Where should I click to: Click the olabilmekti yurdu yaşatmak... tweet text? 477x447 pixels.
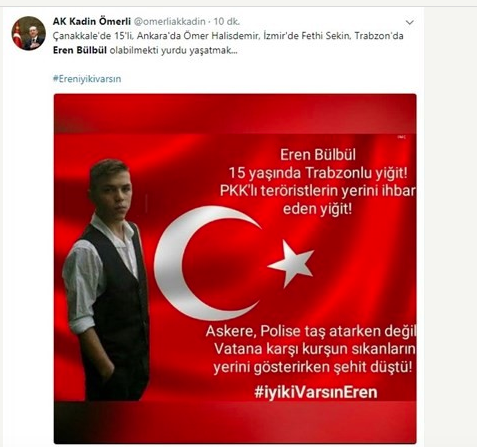point(174,50)
